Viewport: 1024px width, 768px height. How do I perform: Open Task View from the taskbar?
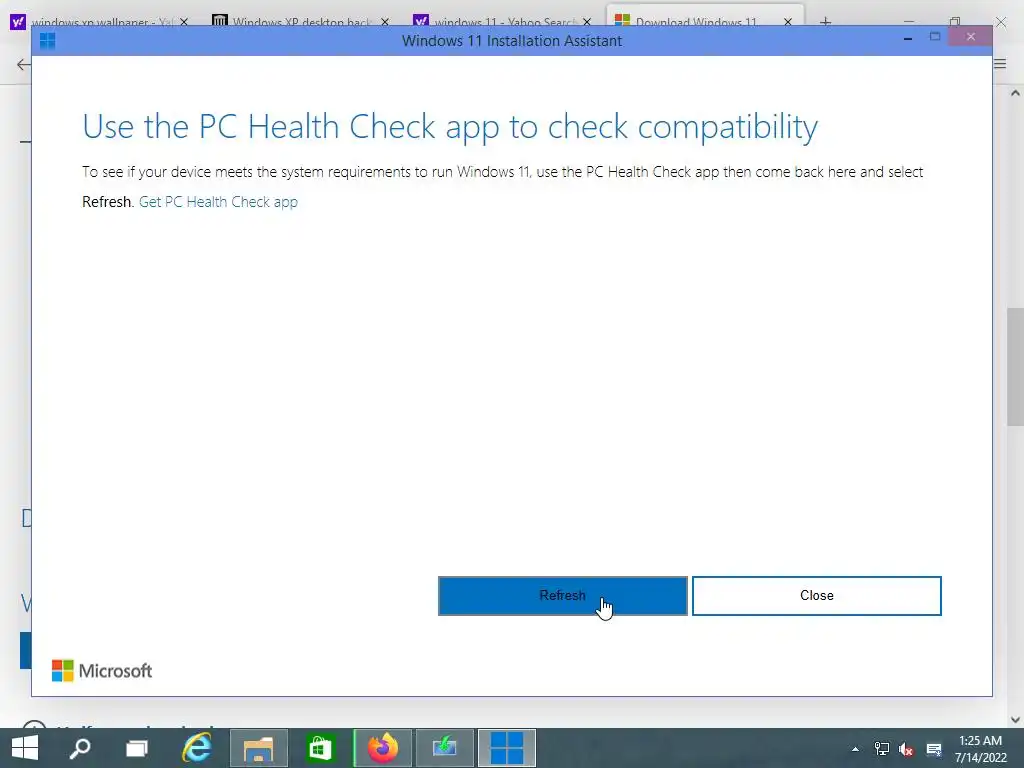click(x=136, y=748)
